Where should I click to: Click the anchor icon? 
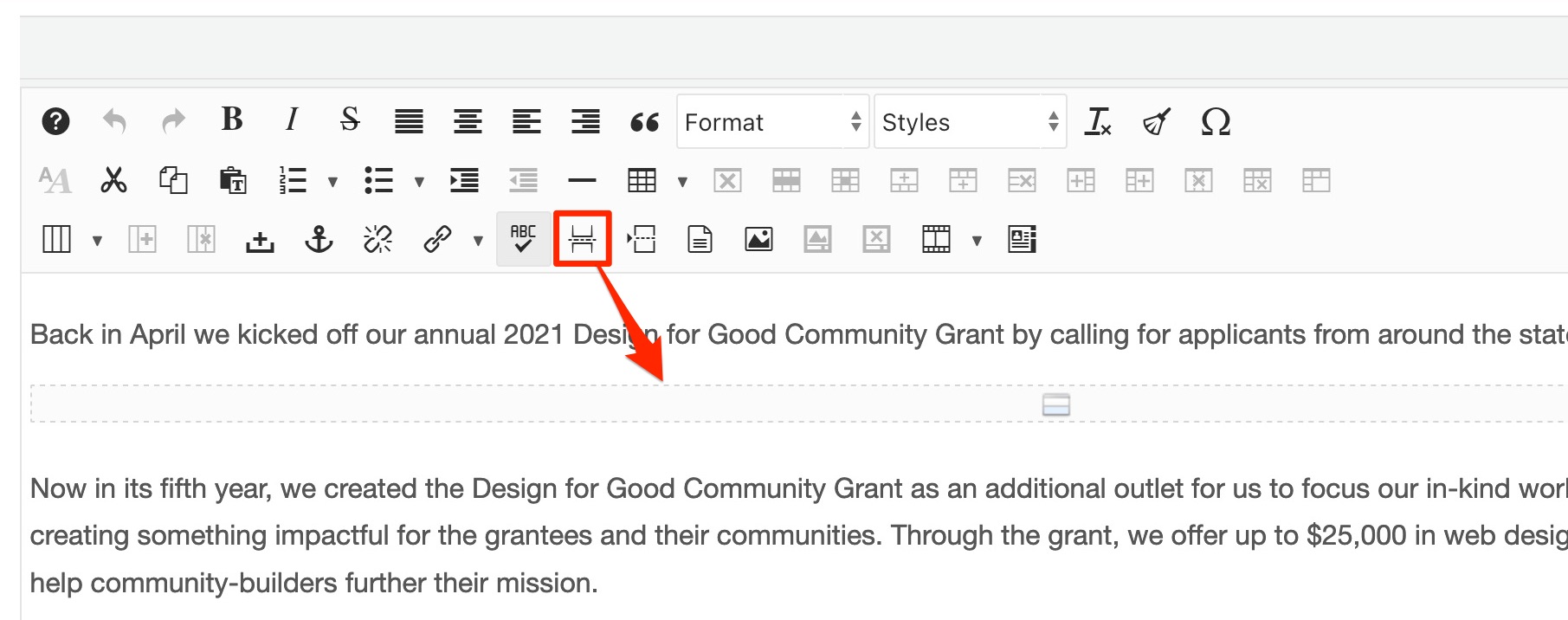[x=319, y=239]
